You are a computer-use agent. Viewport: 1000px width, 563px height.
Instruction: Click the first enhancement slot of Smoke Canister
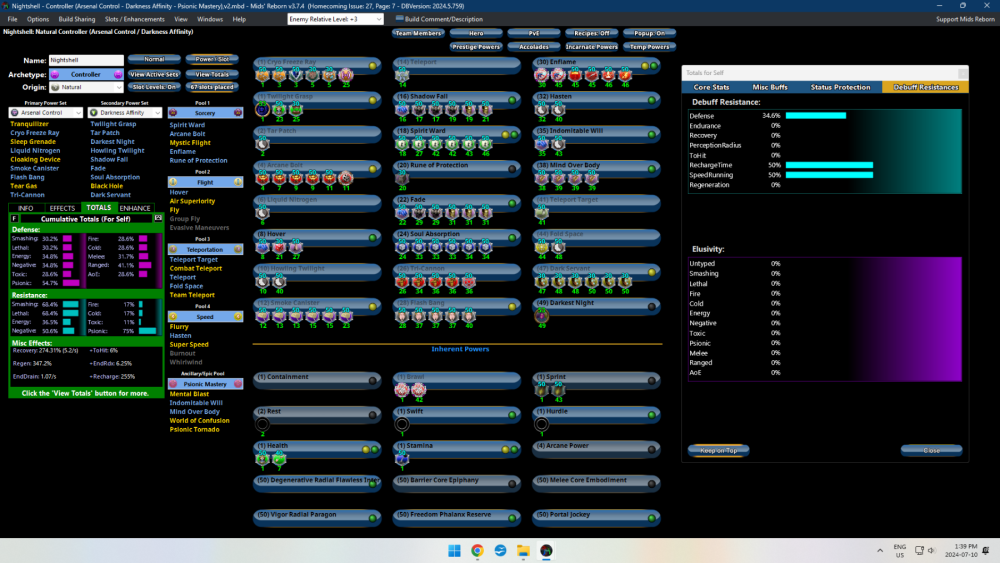point(263,316)
